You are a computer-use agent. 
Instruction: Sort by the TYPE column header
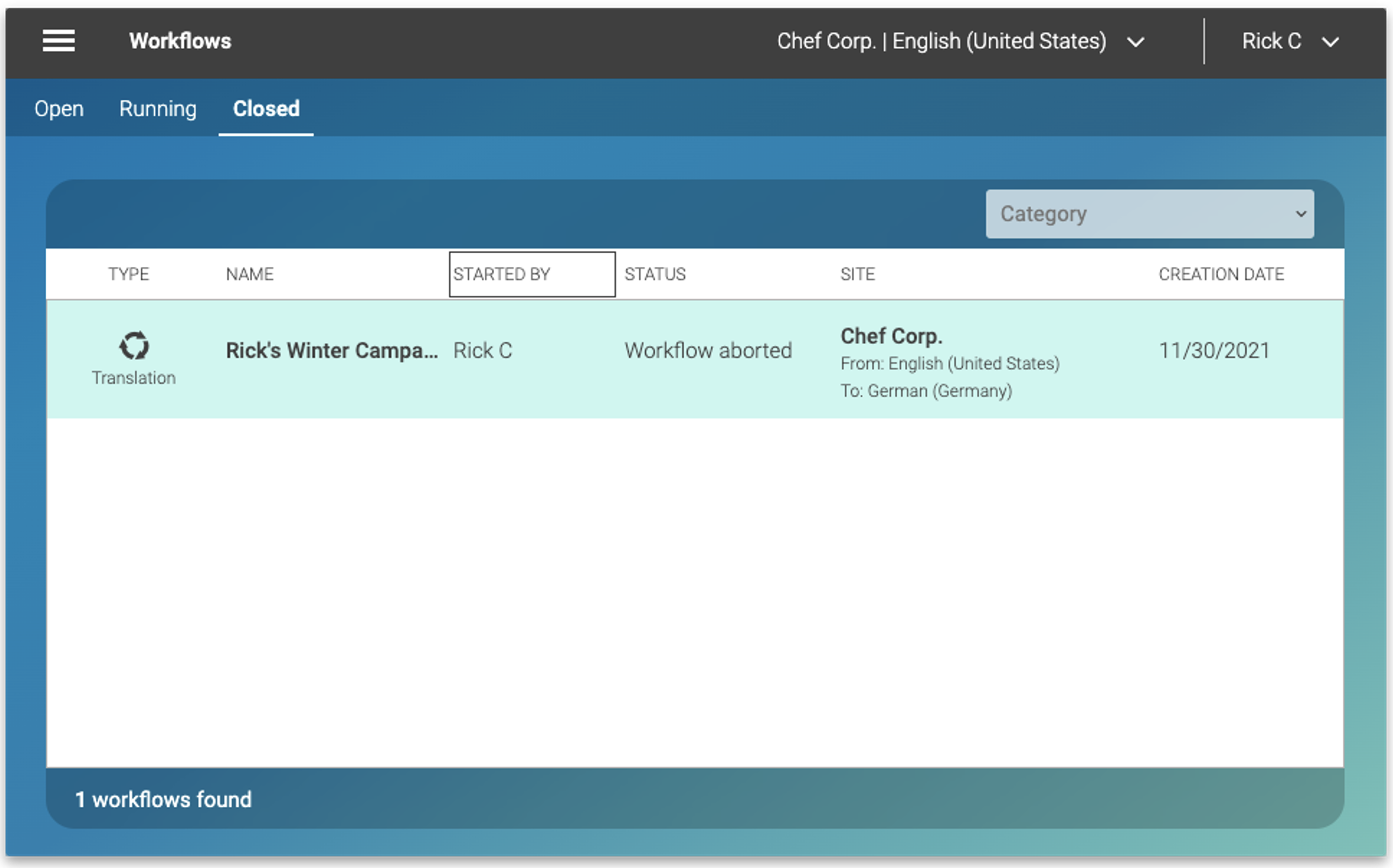[128, 274]
